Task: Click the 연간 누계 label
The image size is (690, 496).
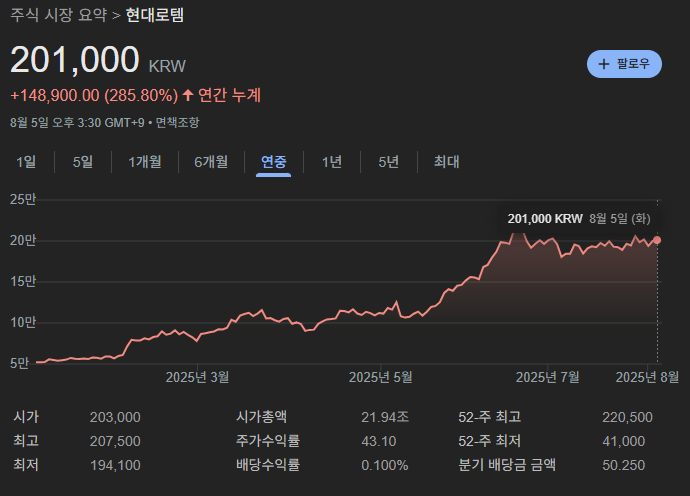Action: point(229,95)
